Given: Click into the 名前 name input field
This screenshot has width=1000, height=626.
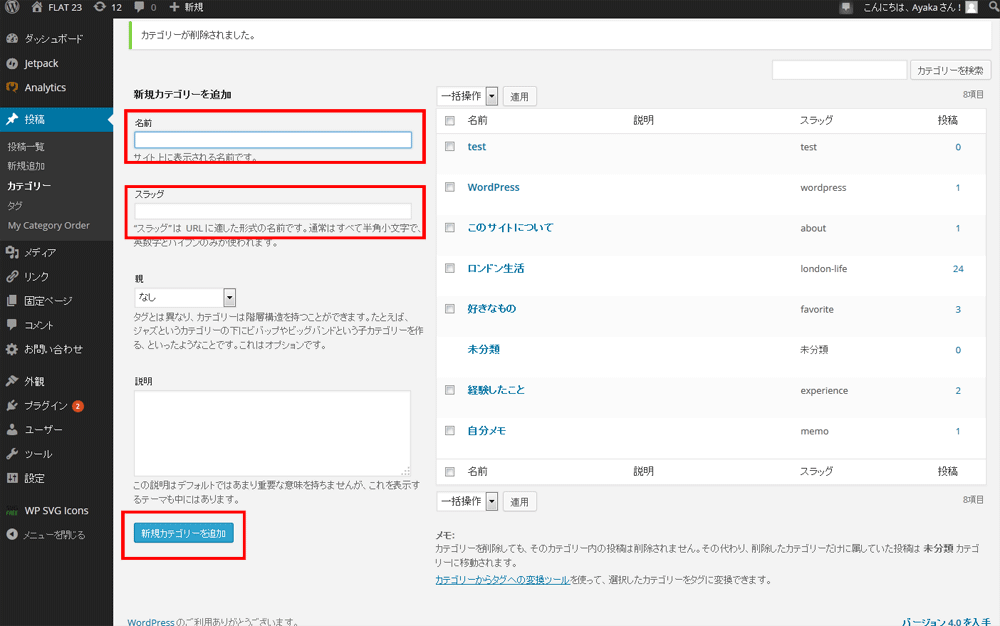Looking at the screenshot, I should coord(273,140).
